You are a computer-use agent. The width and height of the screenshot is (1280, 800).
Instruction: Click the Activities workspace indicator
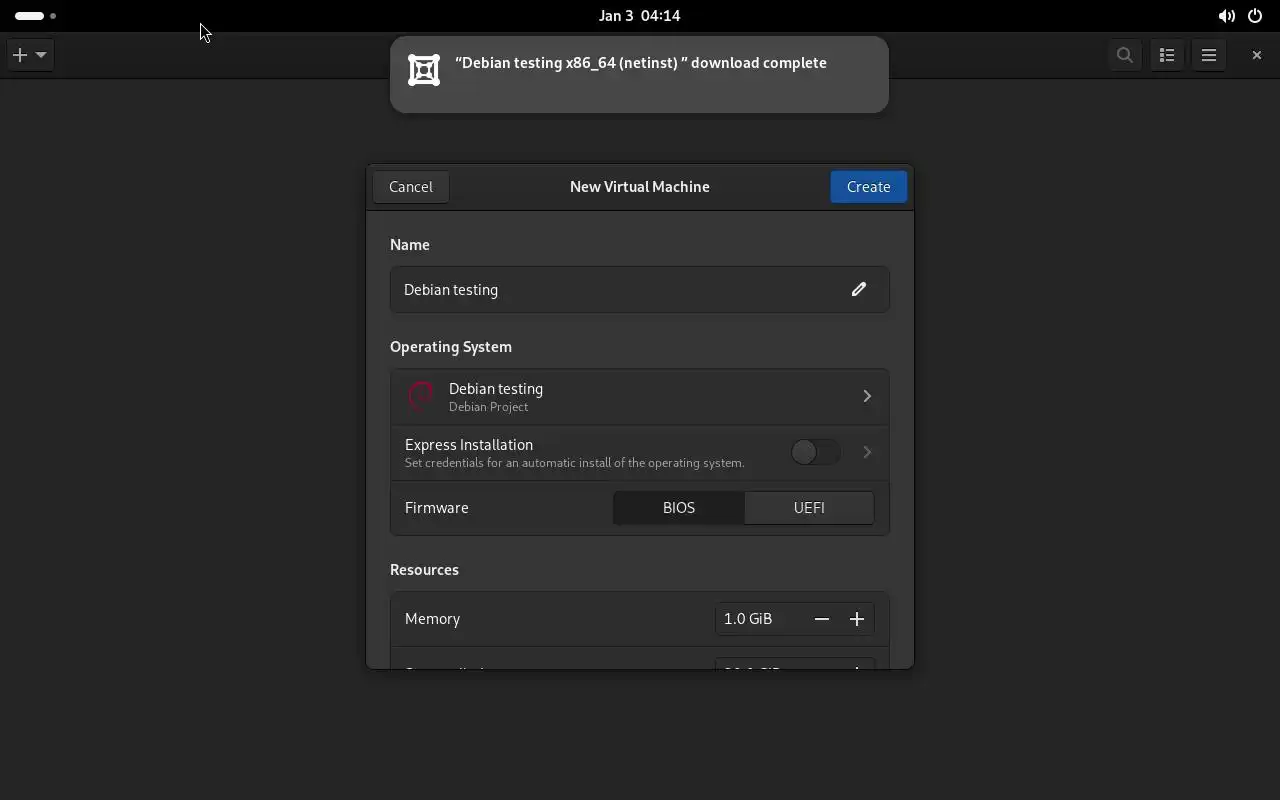(x=36, y=16)
